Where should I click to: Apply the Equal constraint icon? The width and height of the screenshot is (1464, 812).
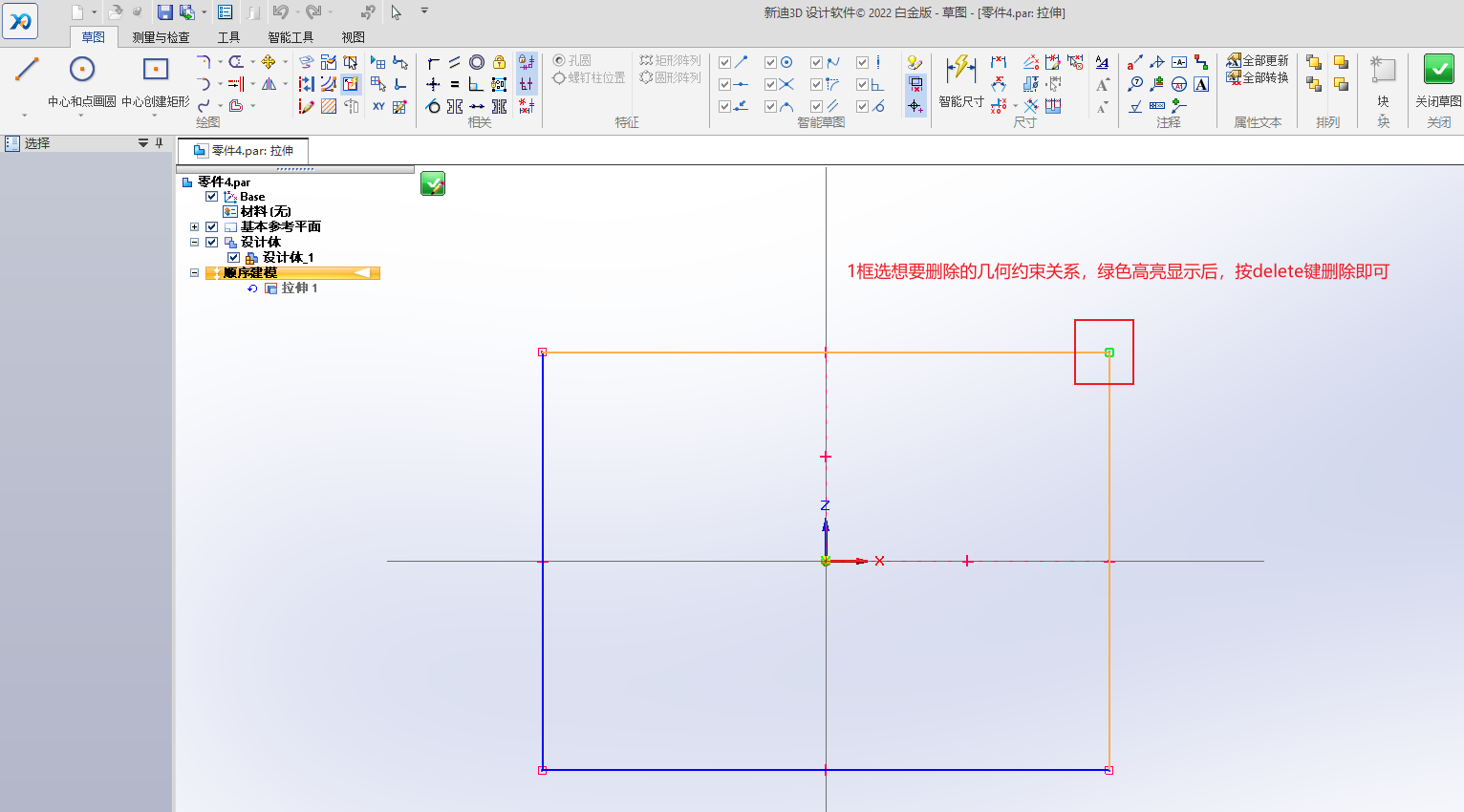point(455,84)
